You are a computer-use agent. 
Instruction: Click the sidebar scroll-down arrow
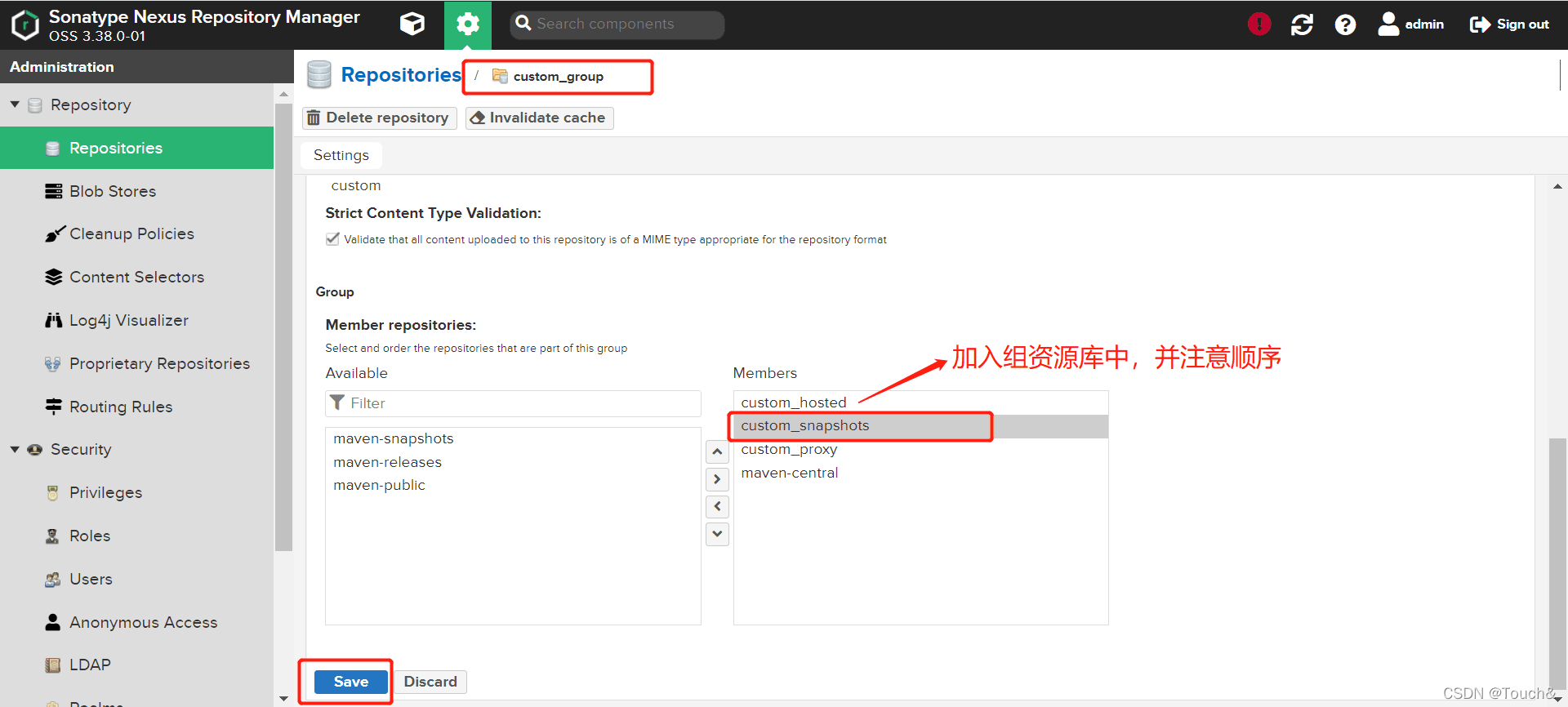click(283, 699)
